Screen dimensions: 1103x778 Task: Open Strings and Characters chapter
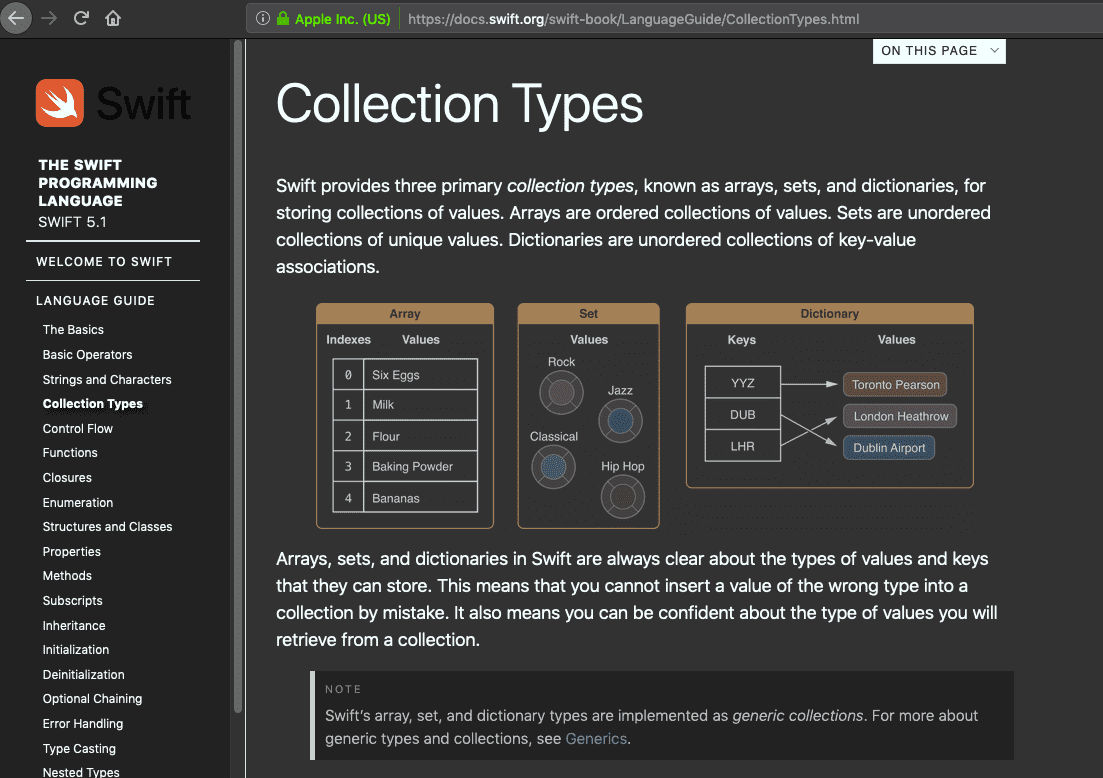tap(107, 379)
